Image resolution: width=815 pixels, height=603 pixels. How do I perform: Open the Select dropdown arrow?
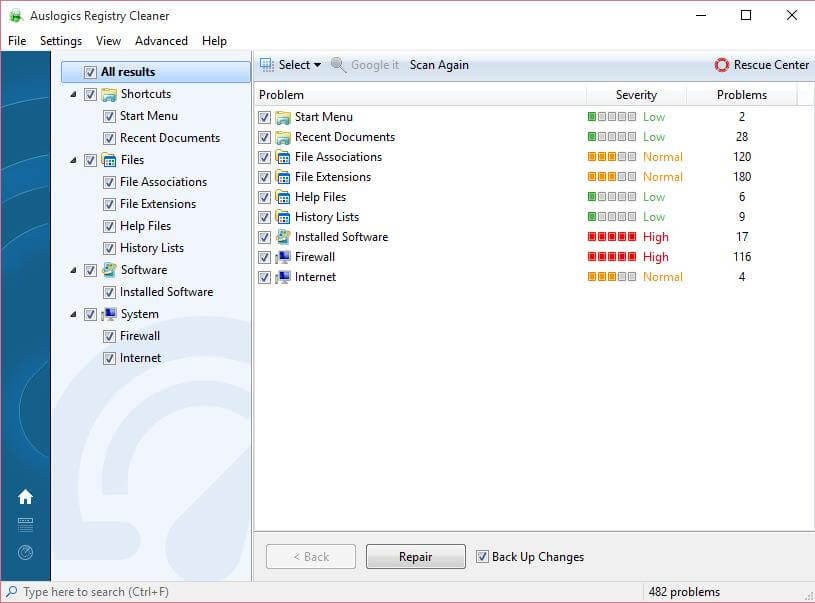(318, 65)
